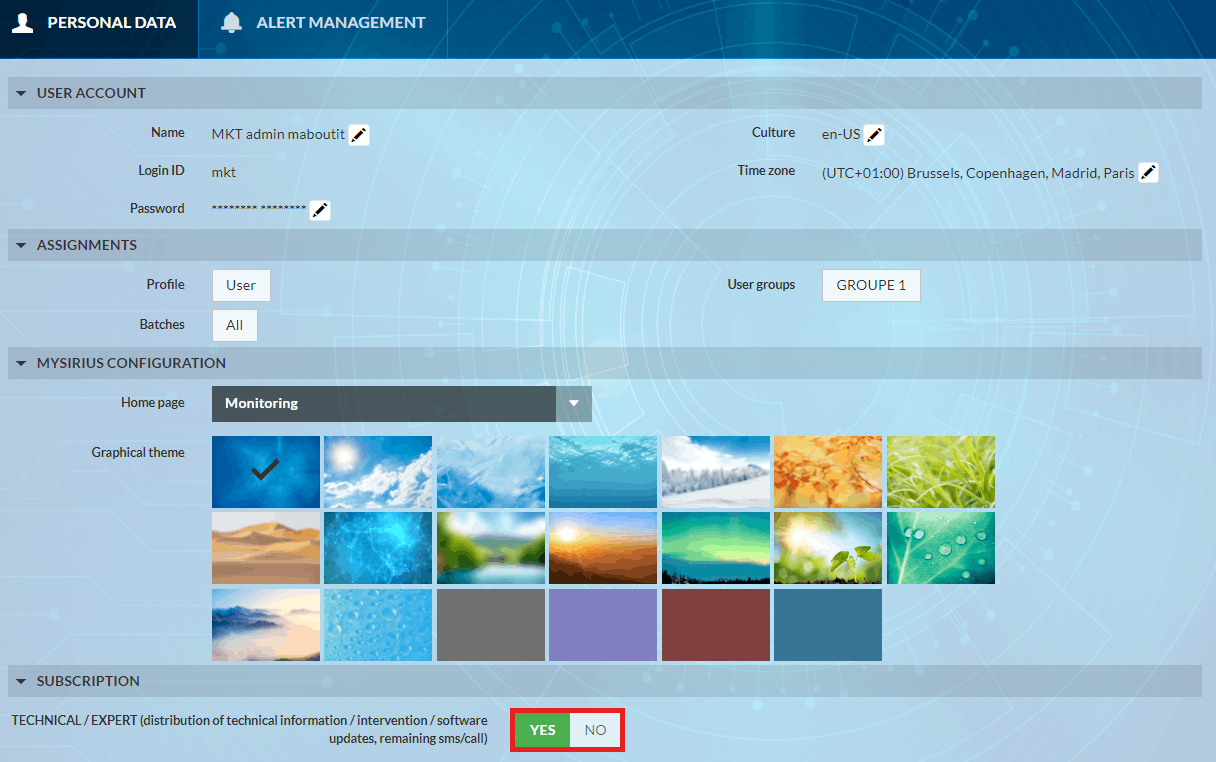This screenshot has height=762, width=1216.
Task: Set Technical / Expert subscription to YES
Action: coord(543,730)
